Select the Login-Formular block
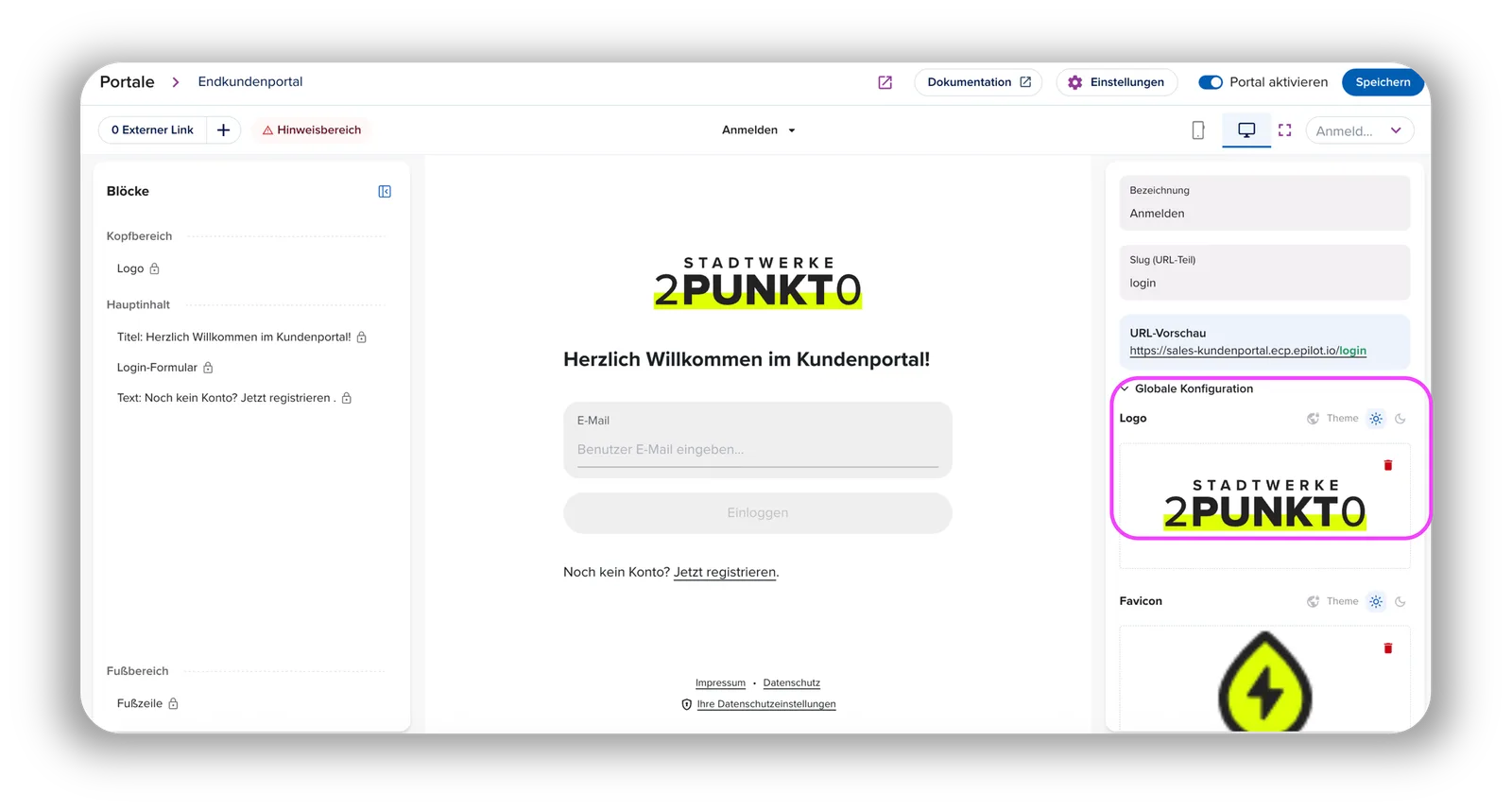1512x811 pixels. [157, 368]
